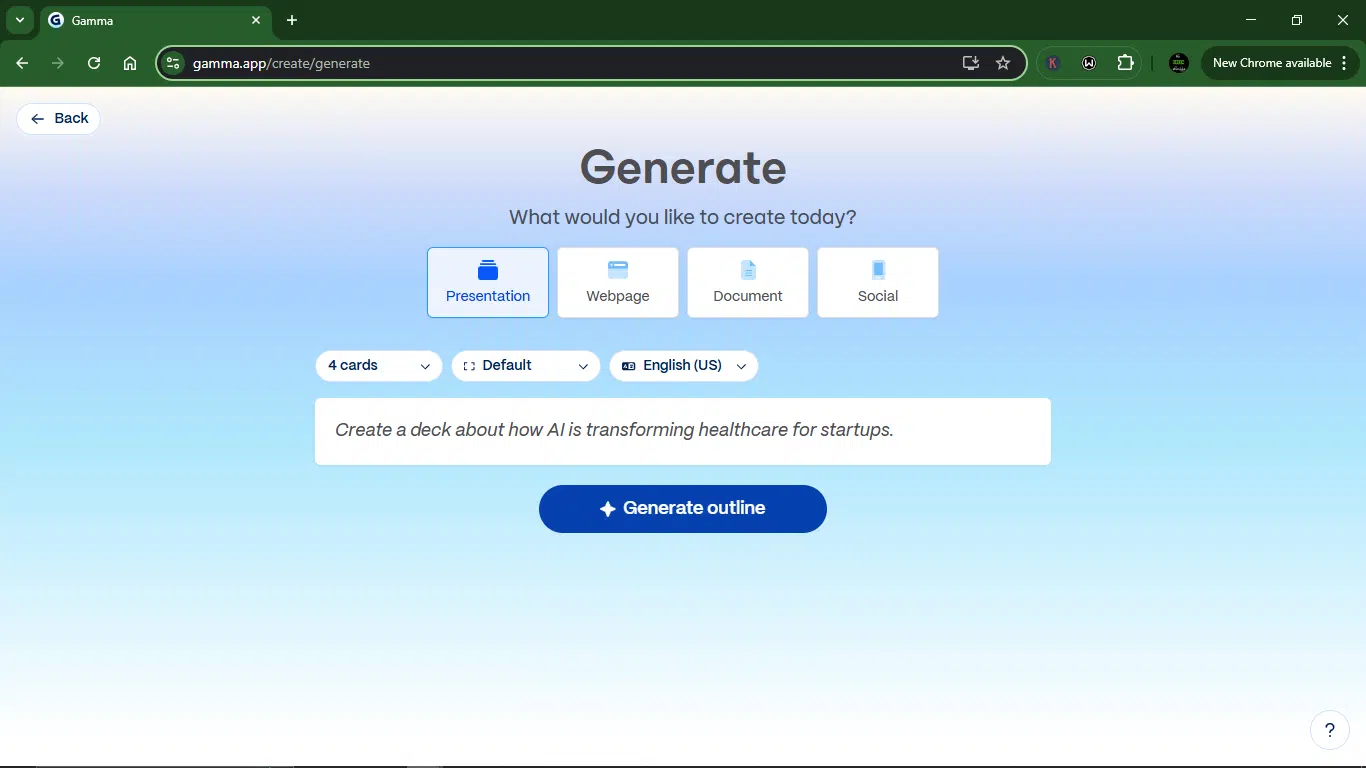Minimize the Chrome window
This screenshot has width=1366, height=768.
pyautogui.click(x=1251, y=20)
